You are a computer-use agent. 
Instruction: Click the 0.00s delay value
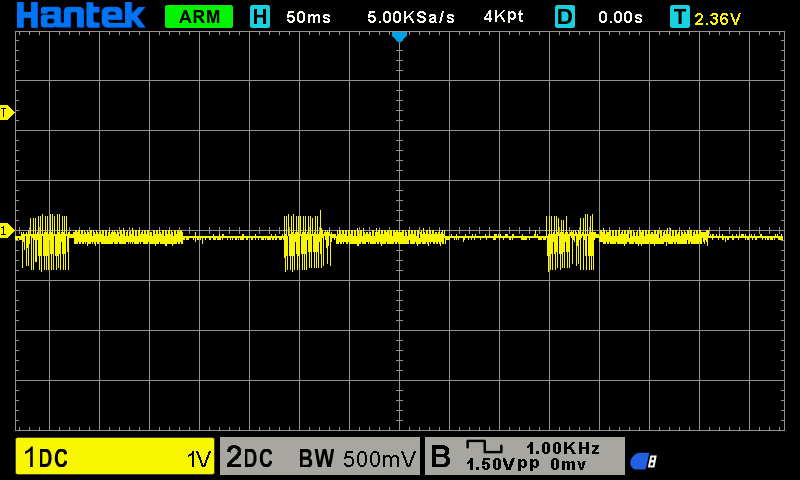[x=620, y=17]
